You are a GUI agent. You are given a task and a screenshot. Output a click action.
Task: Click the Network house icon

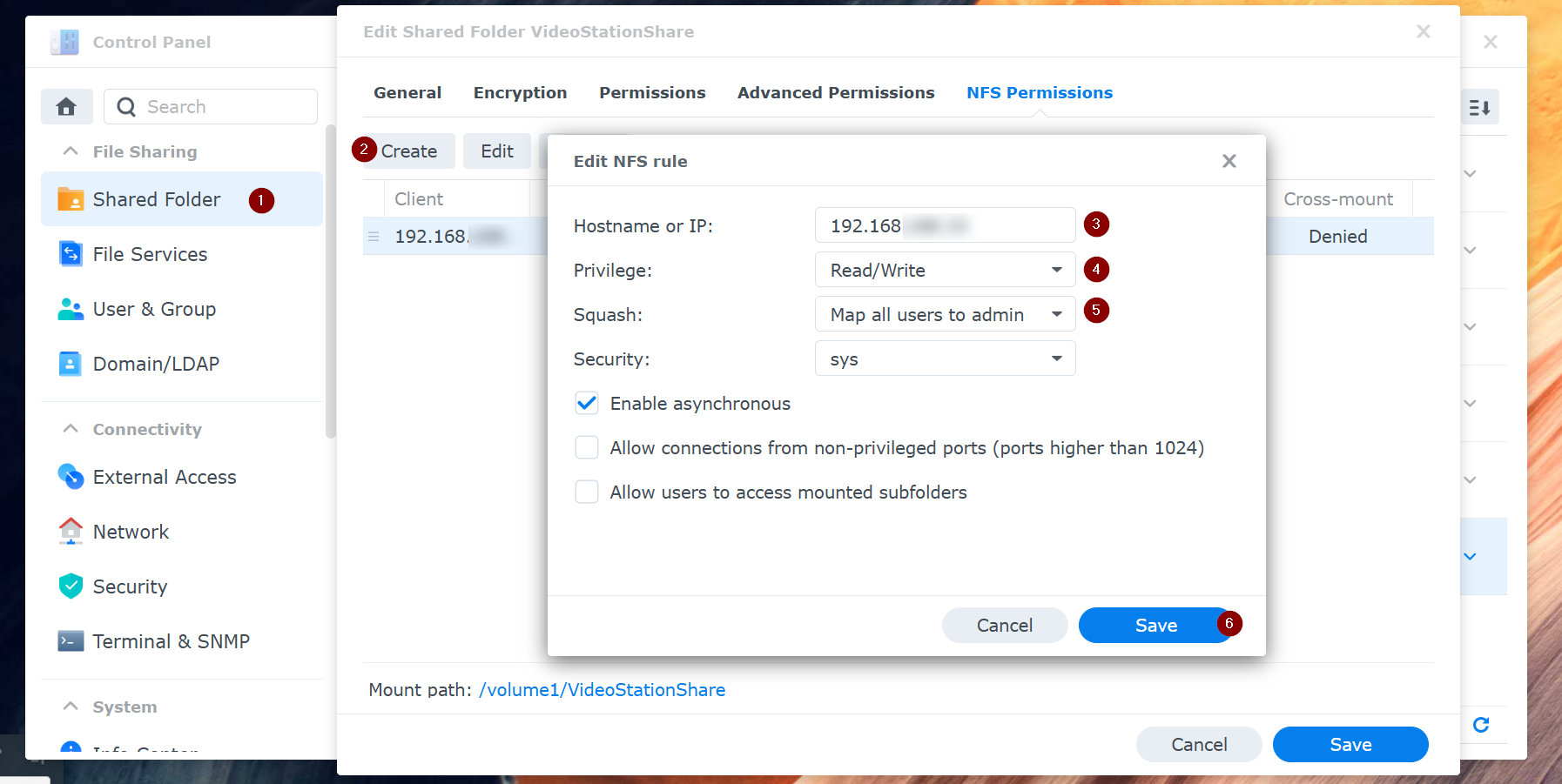coord(71,531)
